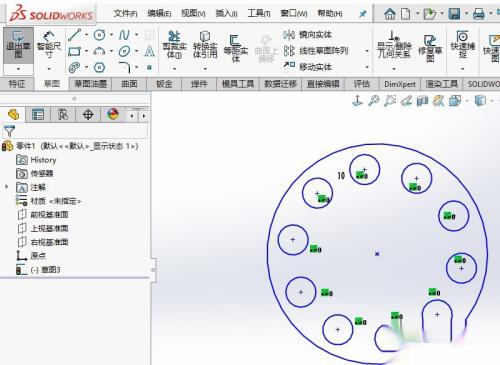Open the 视图(V) menu
The height and width of the screenshot is (365, 500).
coord(193,14)
